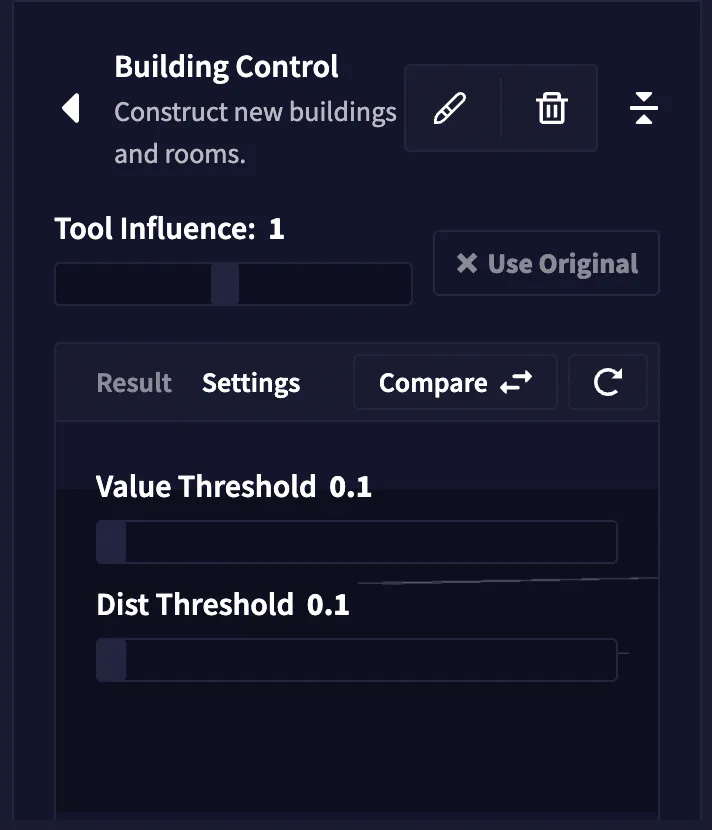712x830 pixels.
Task: Click the Dist Threshold slider handle
Action: pos(111,660)
